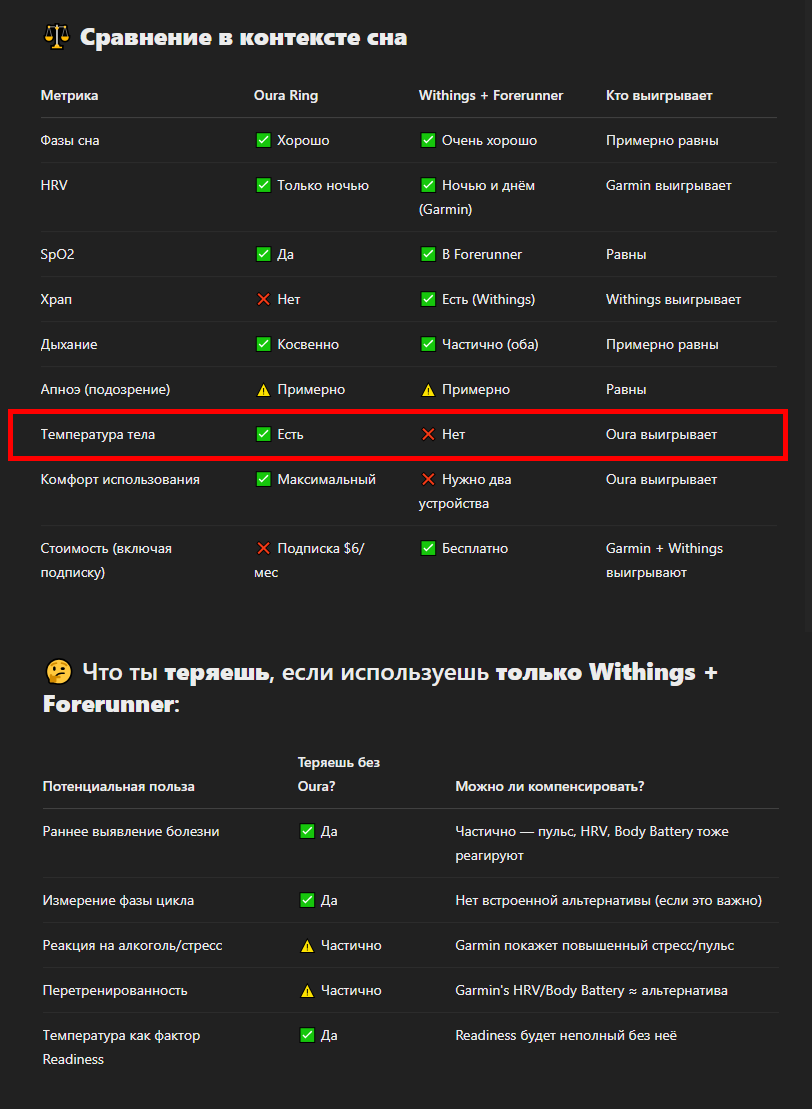Click warning triangle in Withings Апноэ cell
Image resolution: width=812 pixels, height=1109 pixels.
[428, 390]
